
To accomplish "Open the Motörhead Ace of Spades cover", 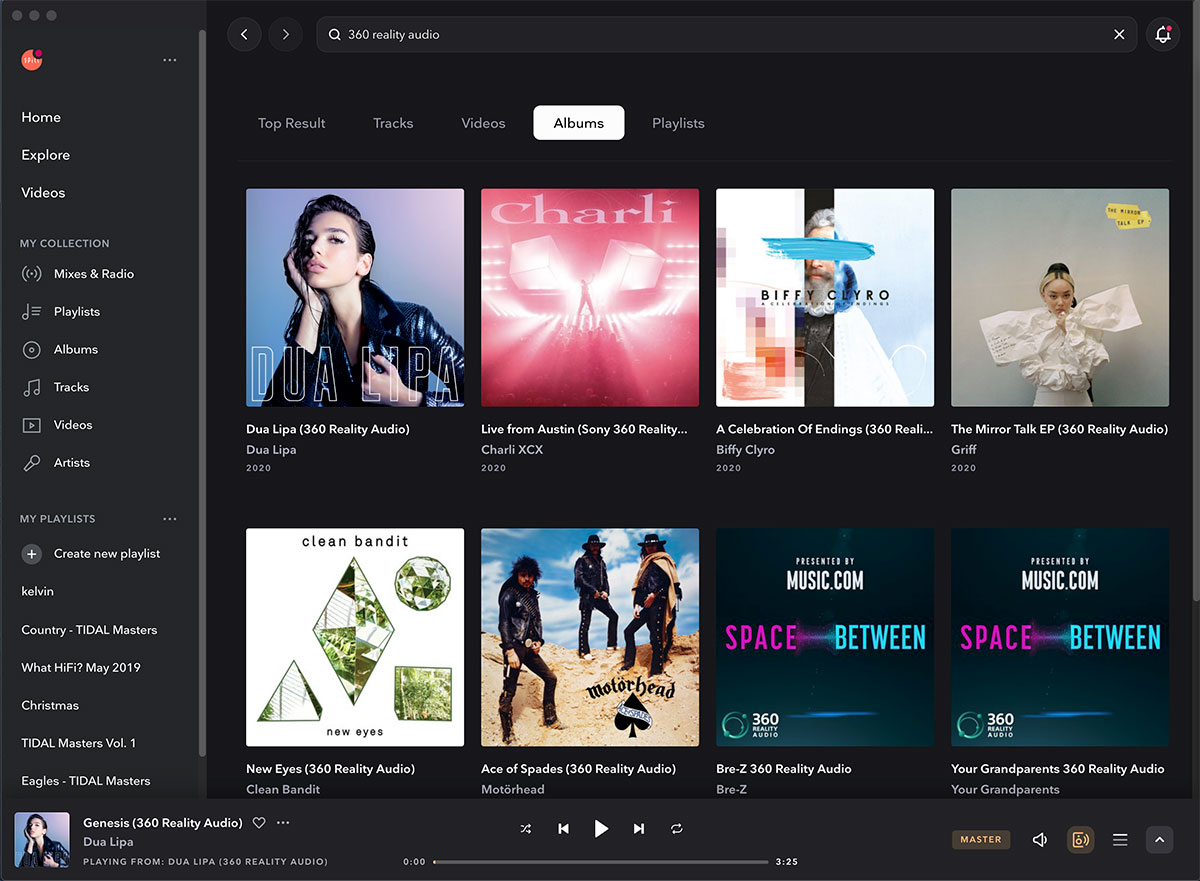I will pos(590,637).
